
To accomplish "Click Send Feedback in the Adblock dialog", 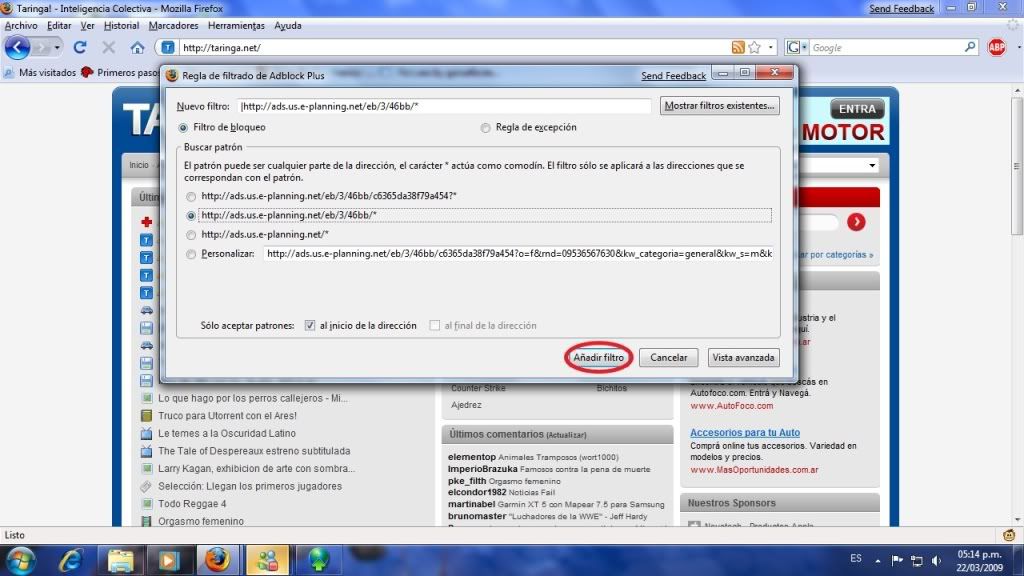I will [x=673, y=76].
